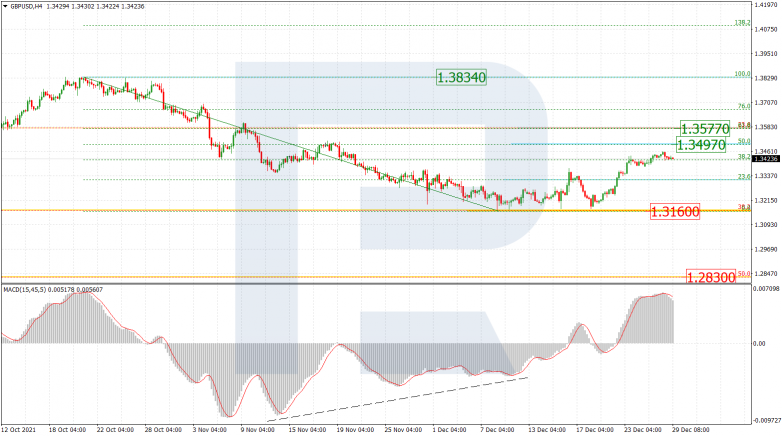This screenshot has height=436, width=782.
Task: Select the MACD(15,45,5) indicator label
Action: [x=24, y=289]
